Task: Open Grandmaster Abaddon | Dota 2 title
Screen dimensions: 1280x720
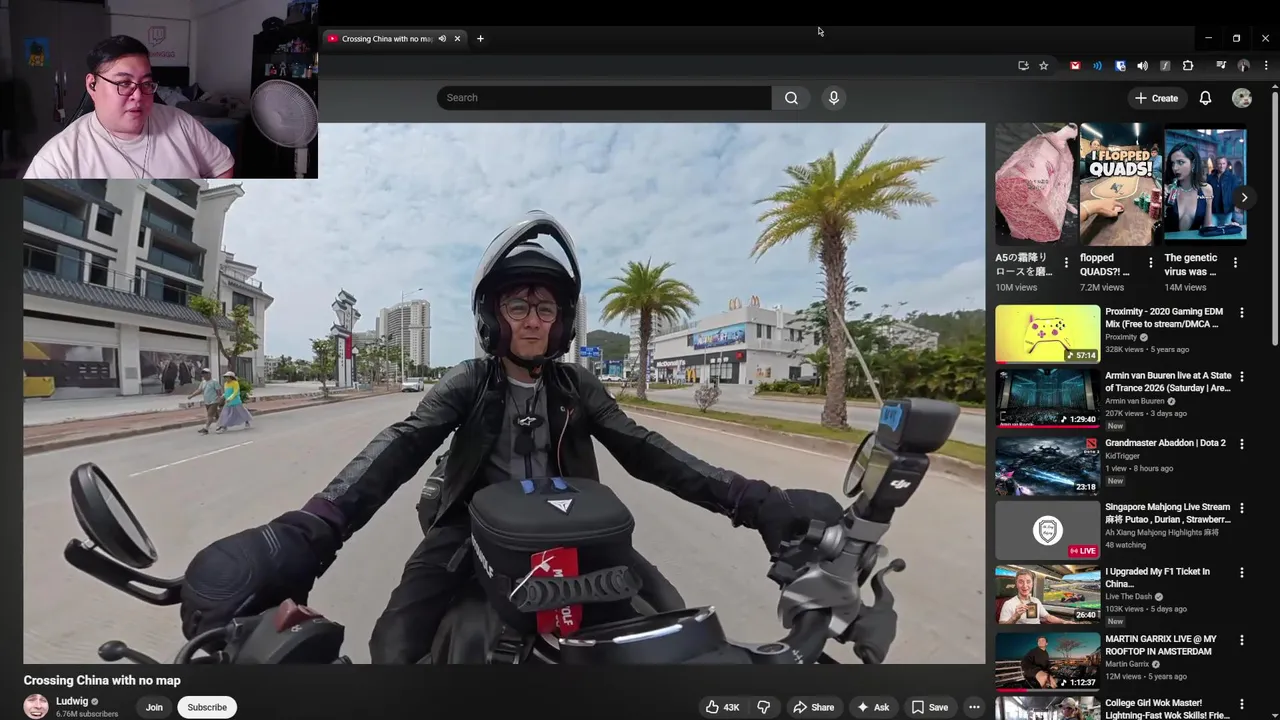Action: [x=1165, y=443]
